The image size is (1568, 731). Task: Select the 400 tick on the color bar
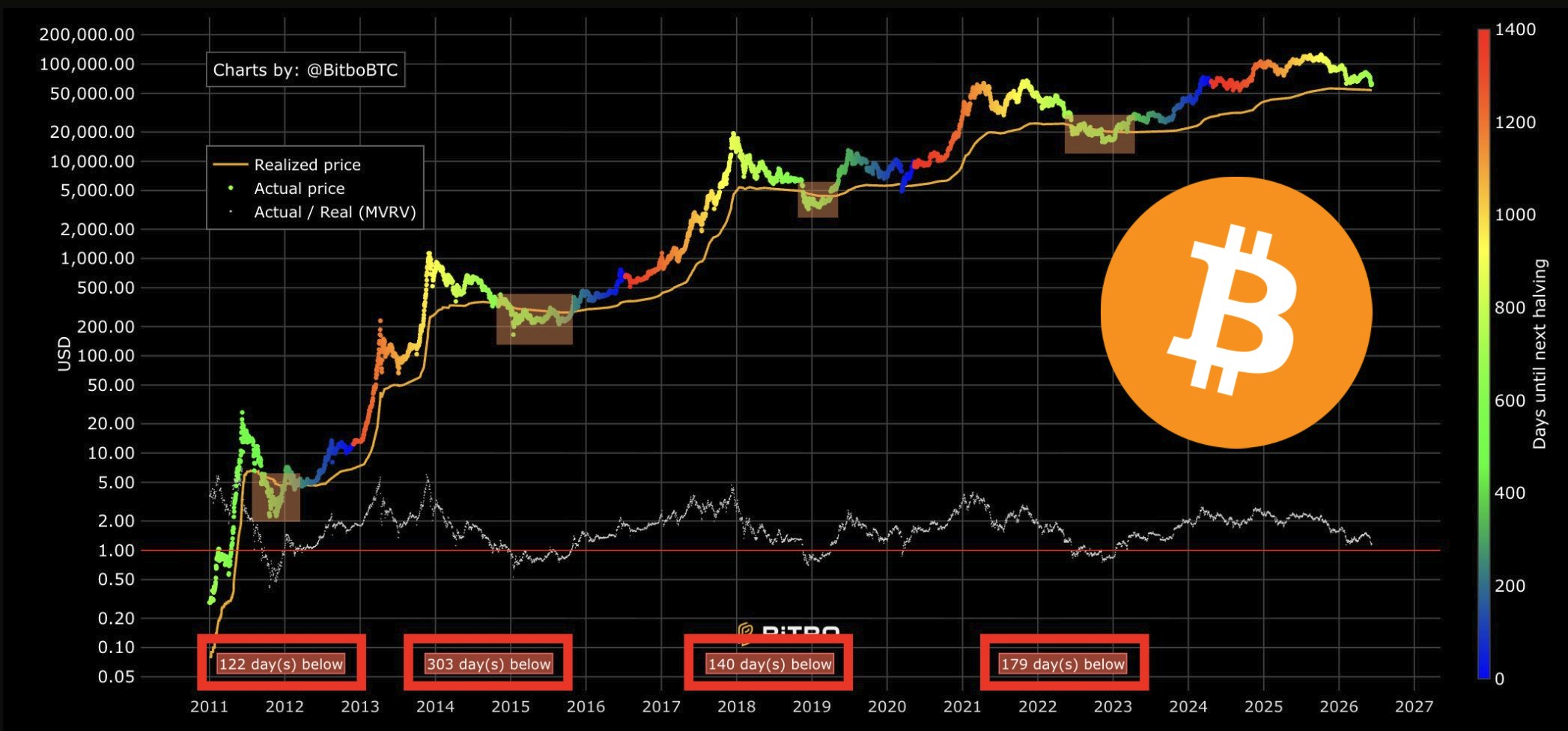click(1510, 494)
